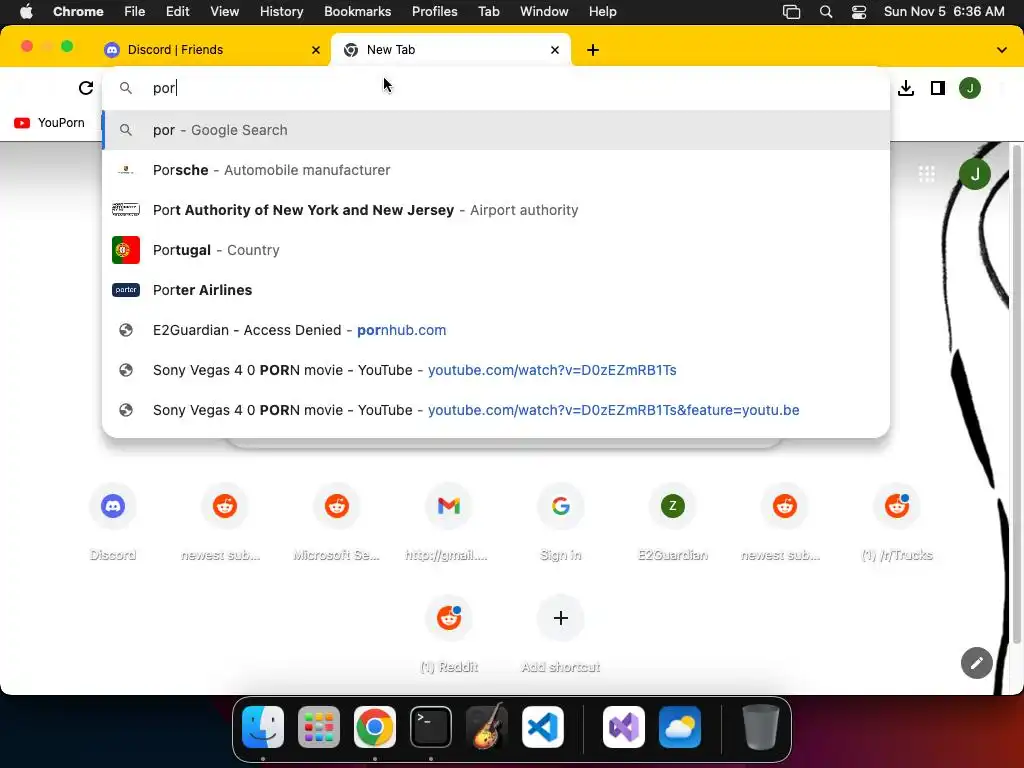The image size is (1024, 768).
Task: Open Launchpad from the dock
Action: tap(319, 727)
